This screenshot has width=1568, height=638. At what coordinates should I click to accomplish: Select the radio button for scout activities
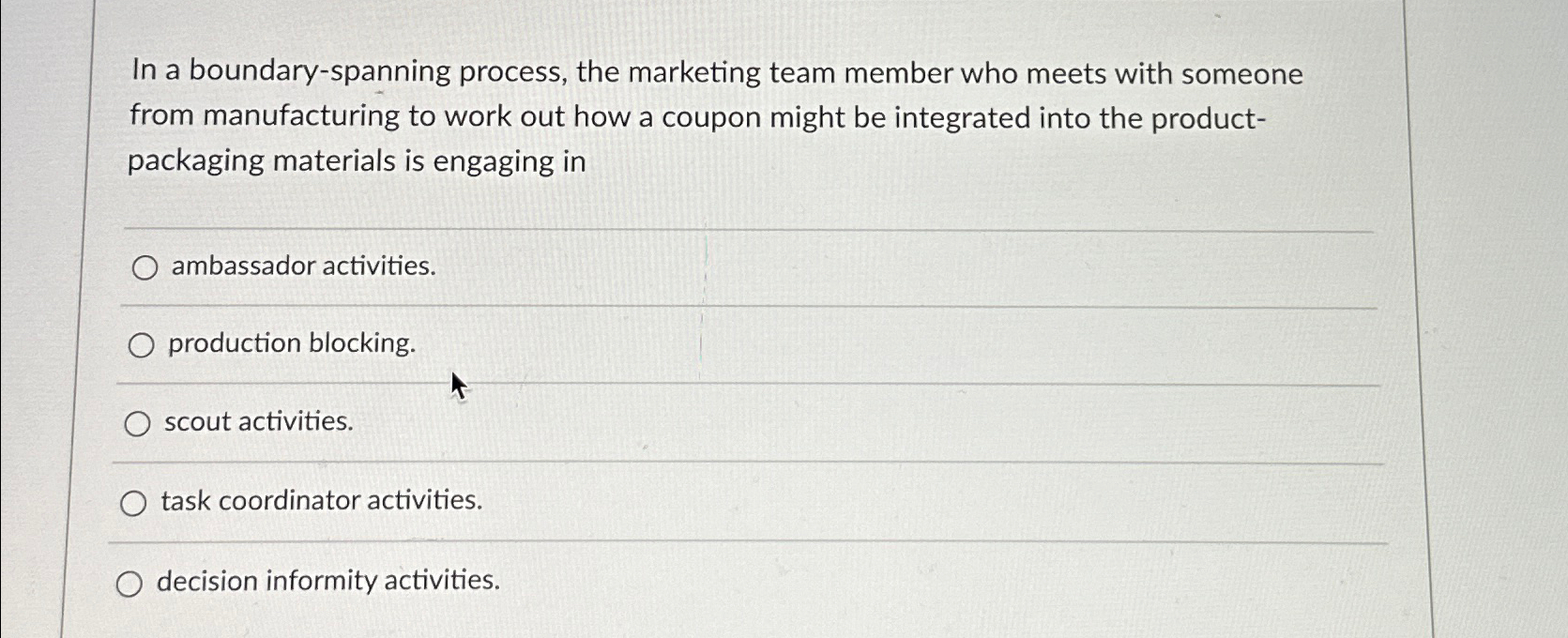pyautogui.click(x=138, y=424)
